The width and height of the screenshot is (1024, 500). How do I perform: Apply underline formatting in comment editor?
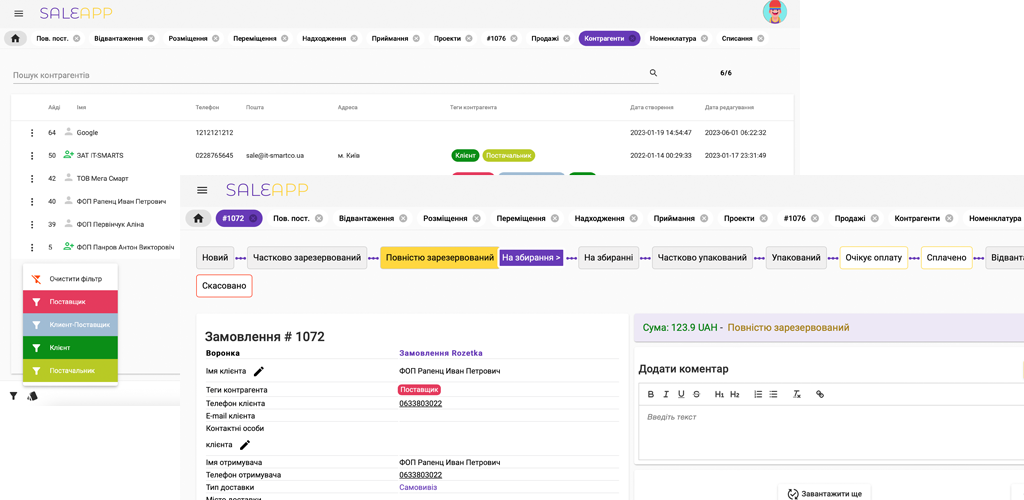(x=681, y=394)
